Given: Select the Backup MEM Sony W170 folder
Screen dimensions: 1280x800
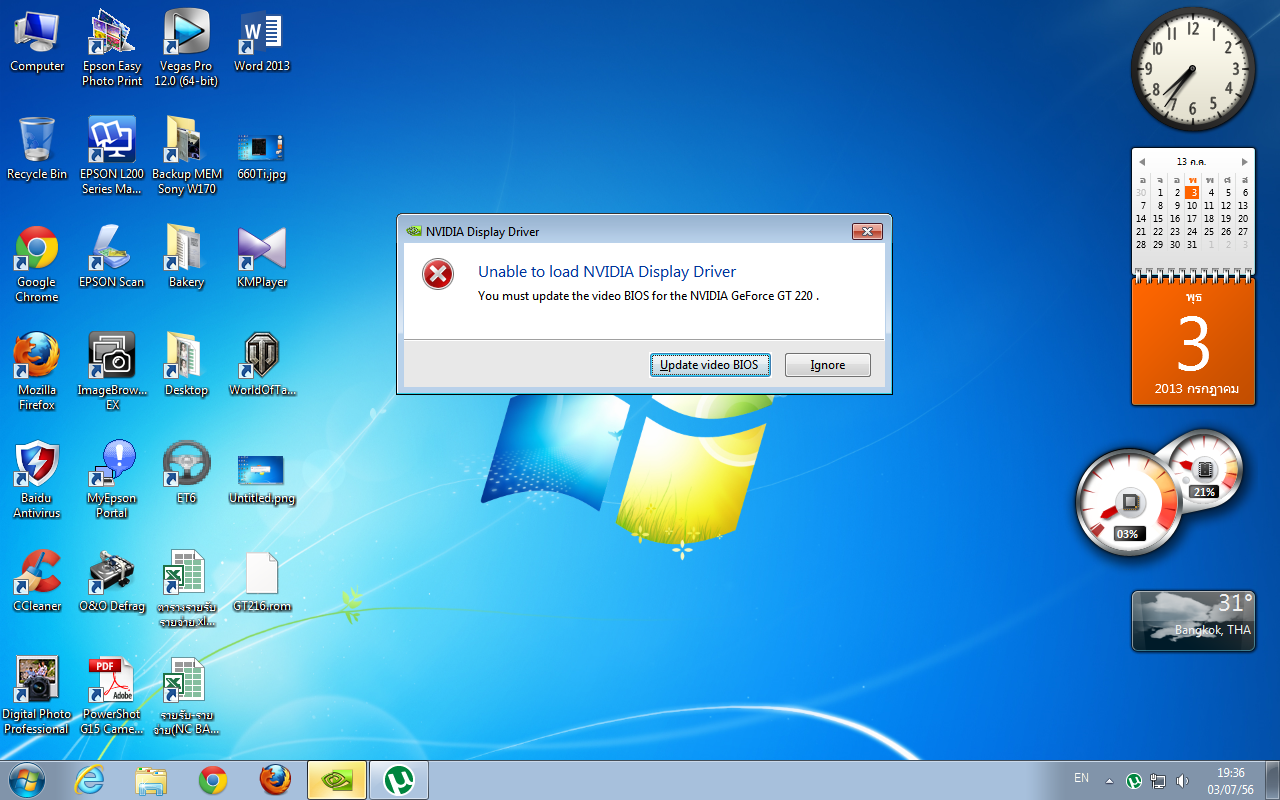Looking at the screenshot, I should click(x=186, y=155).
